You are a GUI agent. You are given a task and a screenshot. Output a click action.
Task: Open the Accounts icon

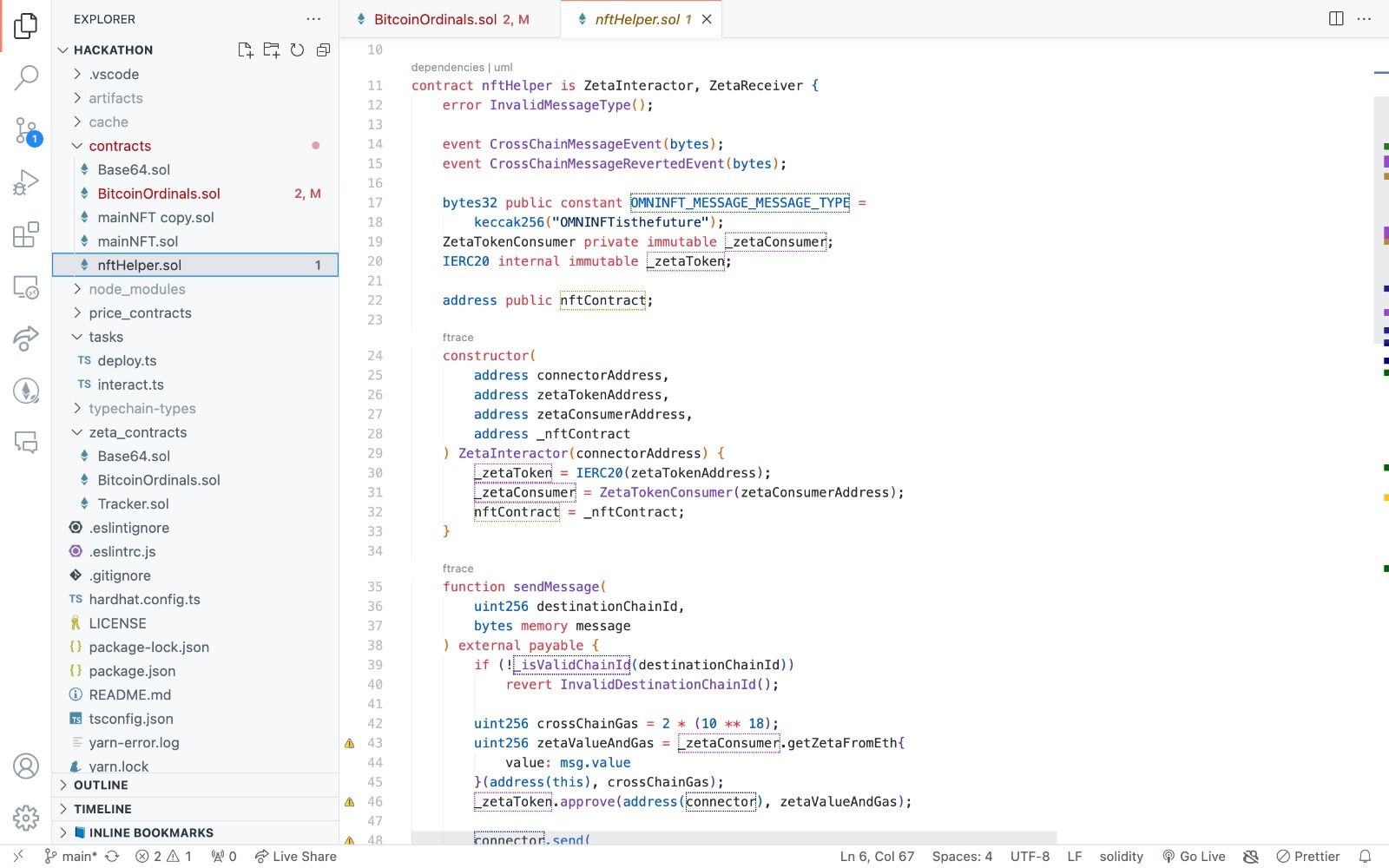(26, 766)
